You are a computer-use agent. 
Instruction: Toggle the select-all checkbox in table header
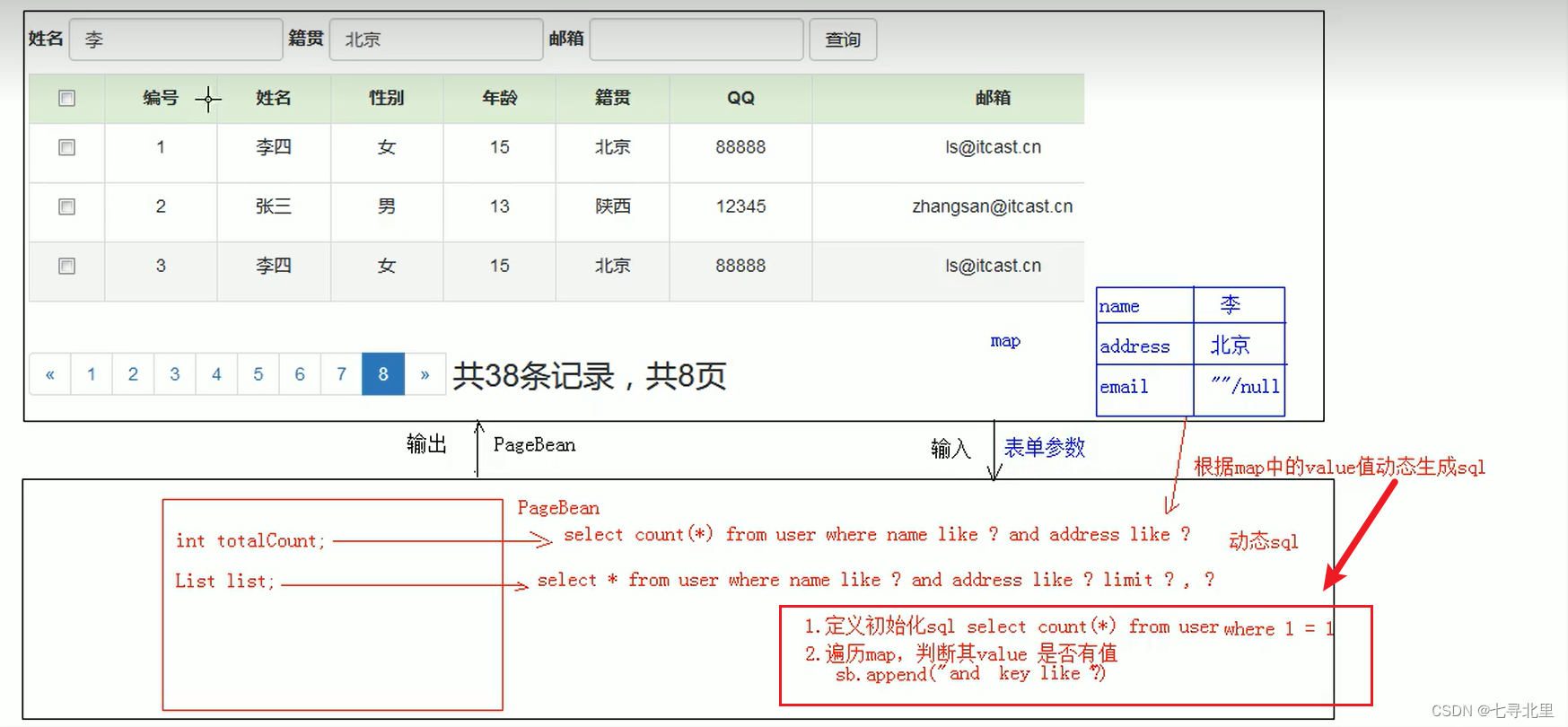coord(66,98)
